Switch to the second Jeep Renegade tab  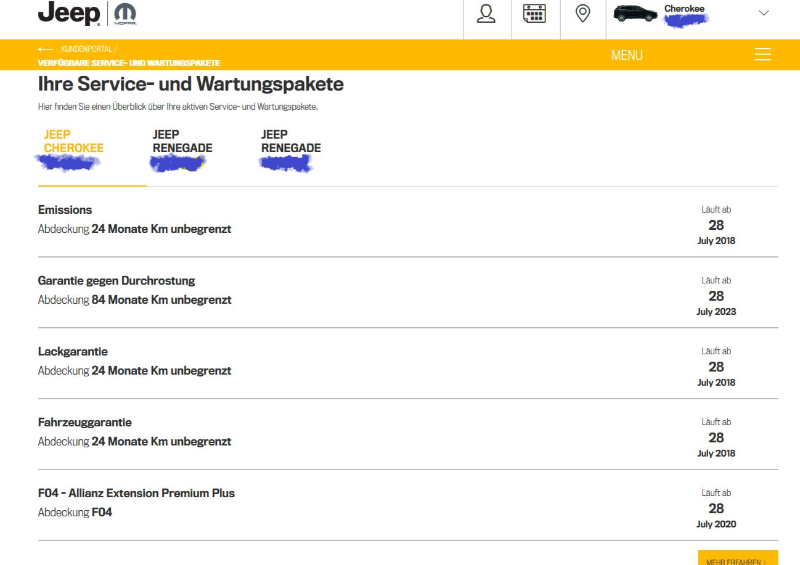coord(291,142)
